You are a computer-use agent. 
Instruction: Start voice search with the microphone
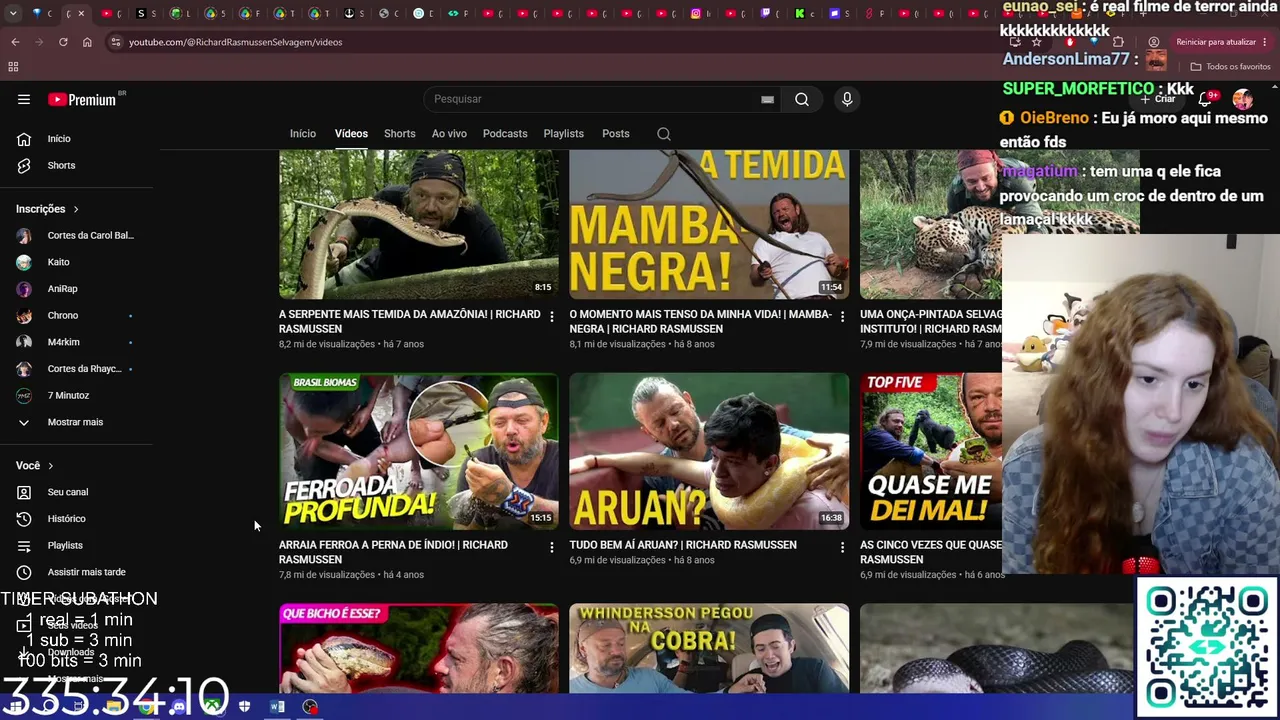coord(847,99)
